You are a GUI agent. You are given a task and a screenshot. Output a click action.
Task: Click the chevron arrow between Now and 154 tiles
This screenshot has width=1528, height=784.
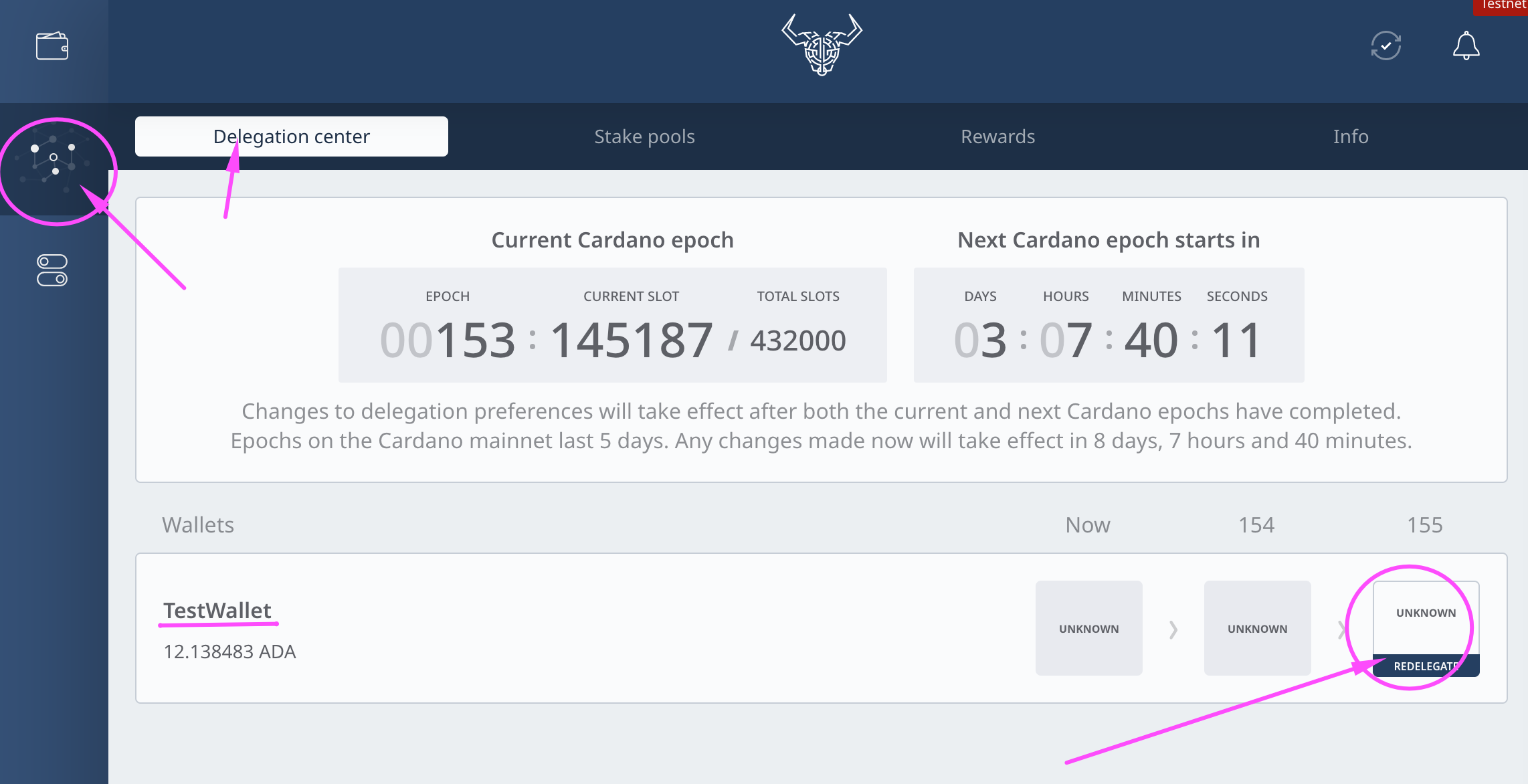(x=1173, y=629)
